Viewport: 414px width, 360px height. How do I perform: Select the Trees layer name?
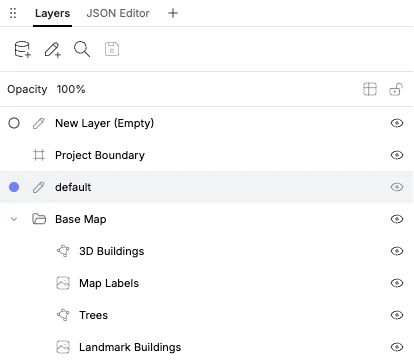click(93, 315)
